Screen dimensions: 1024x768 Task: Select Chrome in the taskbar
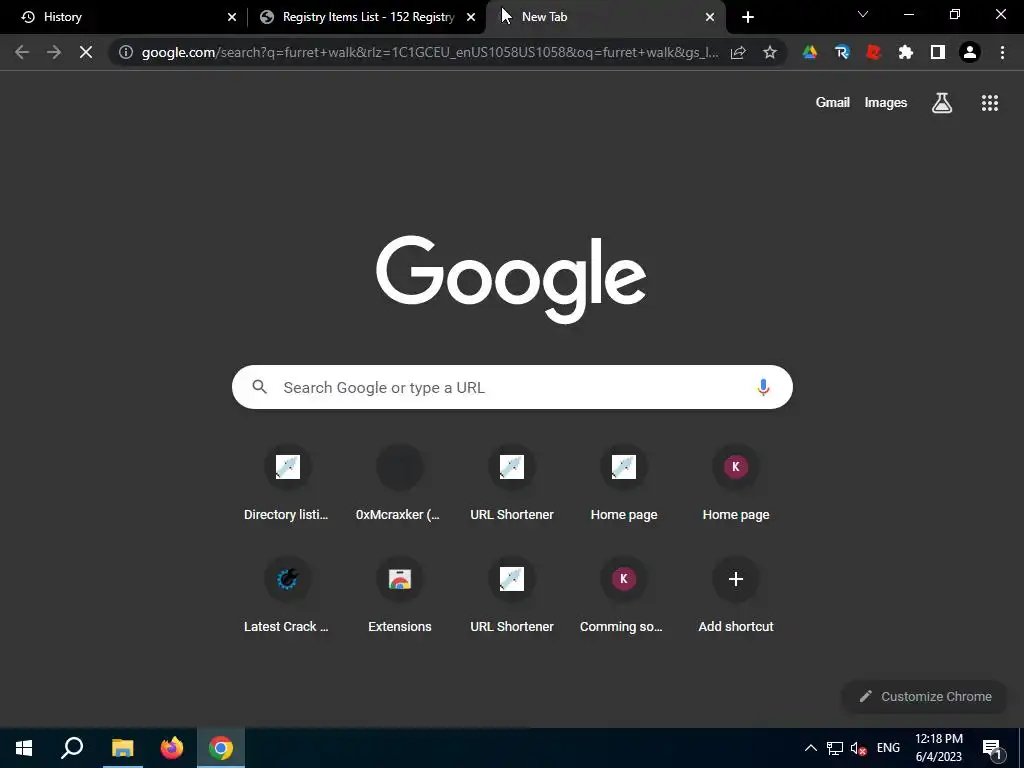coord(221,748)
